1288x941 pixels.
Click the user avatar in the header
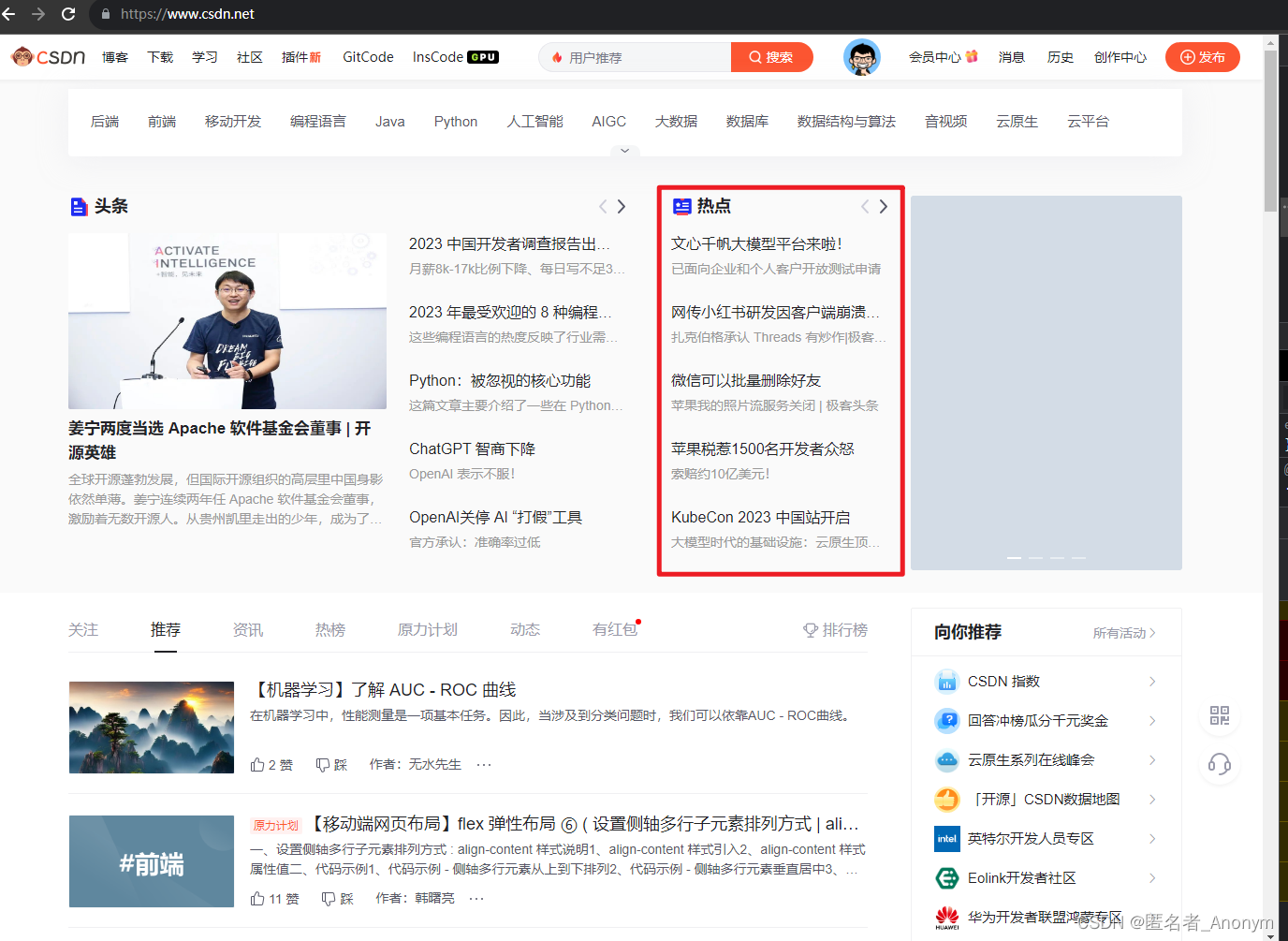(x=861, y=57)
